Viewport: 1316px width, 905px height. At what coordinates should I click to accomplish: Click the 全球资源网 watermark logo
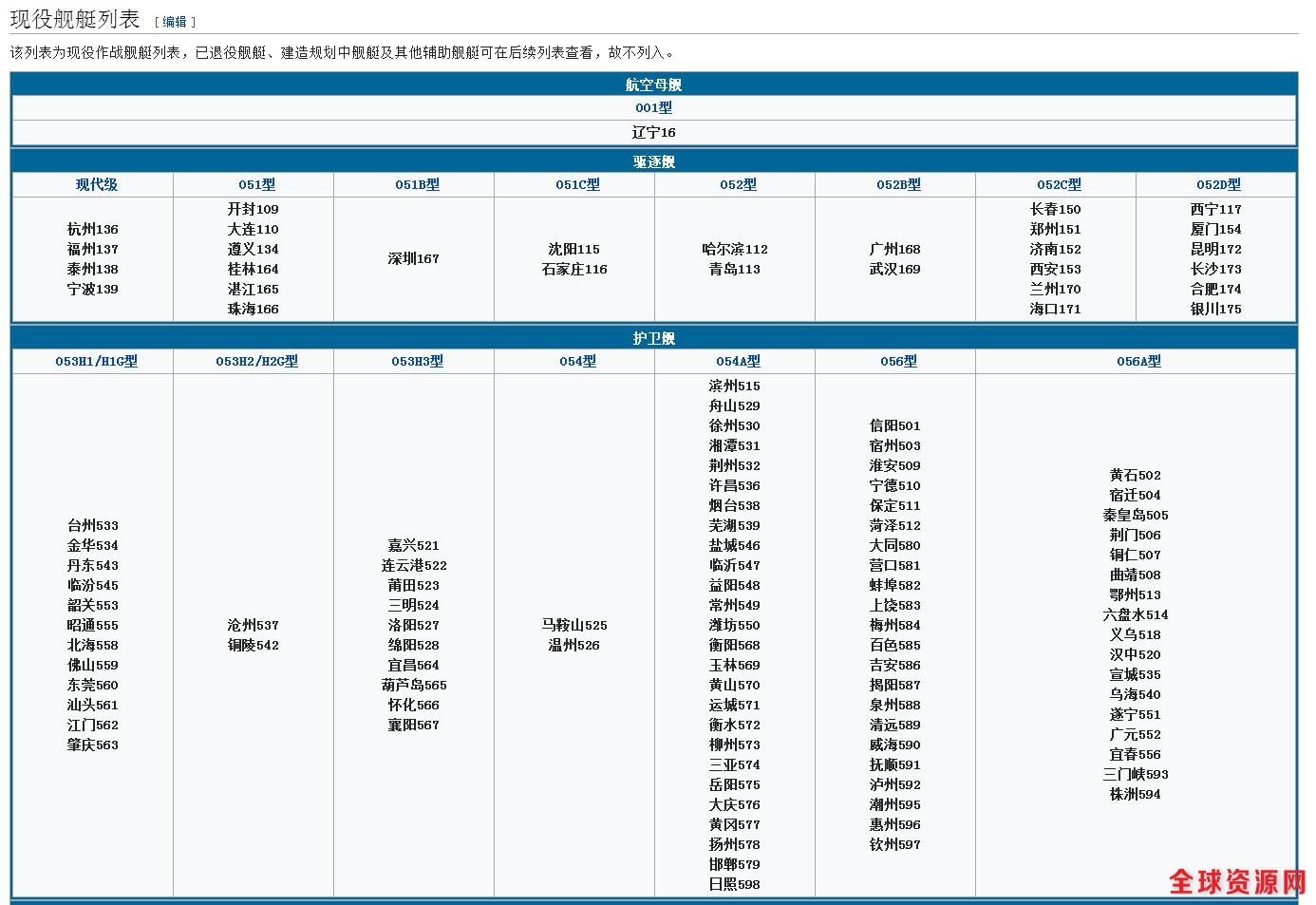[x=1236, y=881]
